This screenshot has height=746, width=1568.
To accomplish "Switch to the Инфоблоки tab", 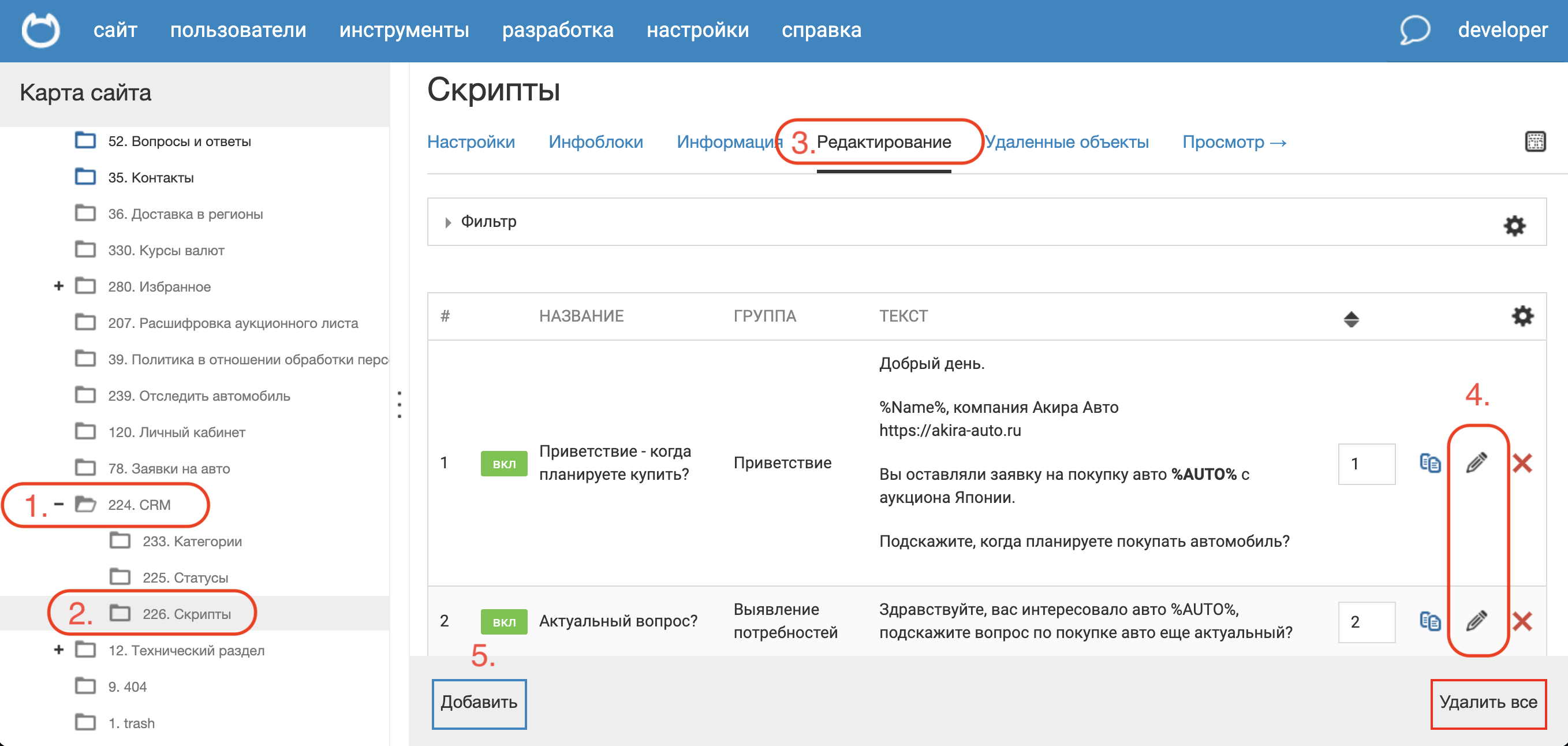I will click(596, 142).
